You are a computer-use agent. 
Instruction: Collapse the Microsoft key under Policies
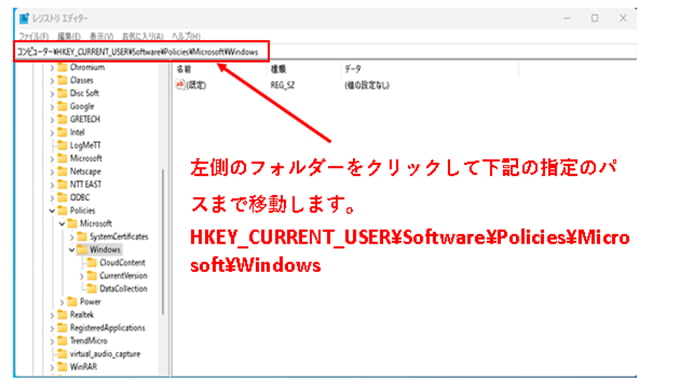click(62, 224)
